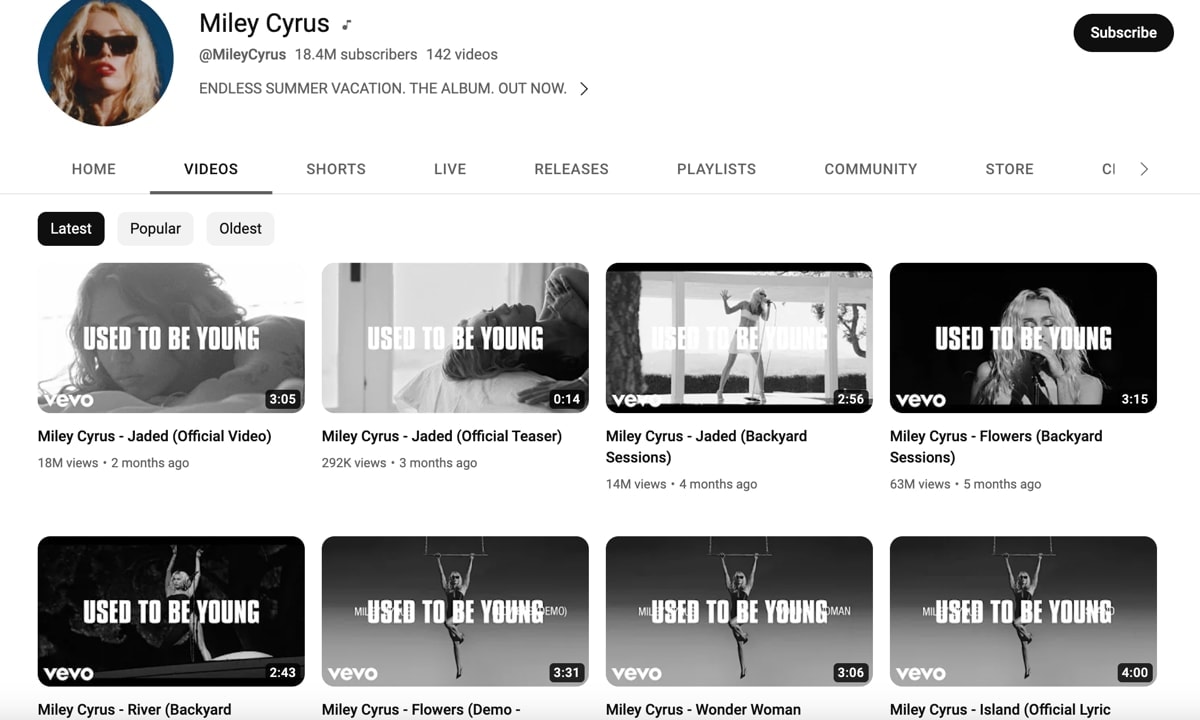Image resolution: width=1200 pixels, height=720 pixels.
Task: View the COMMUNITY tab
Action: click(x=870, y=169)
